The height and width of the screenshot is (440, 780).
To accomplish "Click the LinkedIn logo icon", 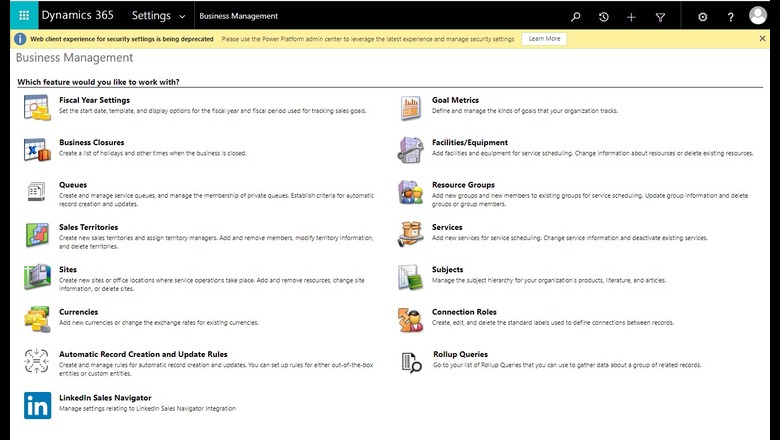I will pyautogui.click(x=37, y=405).
